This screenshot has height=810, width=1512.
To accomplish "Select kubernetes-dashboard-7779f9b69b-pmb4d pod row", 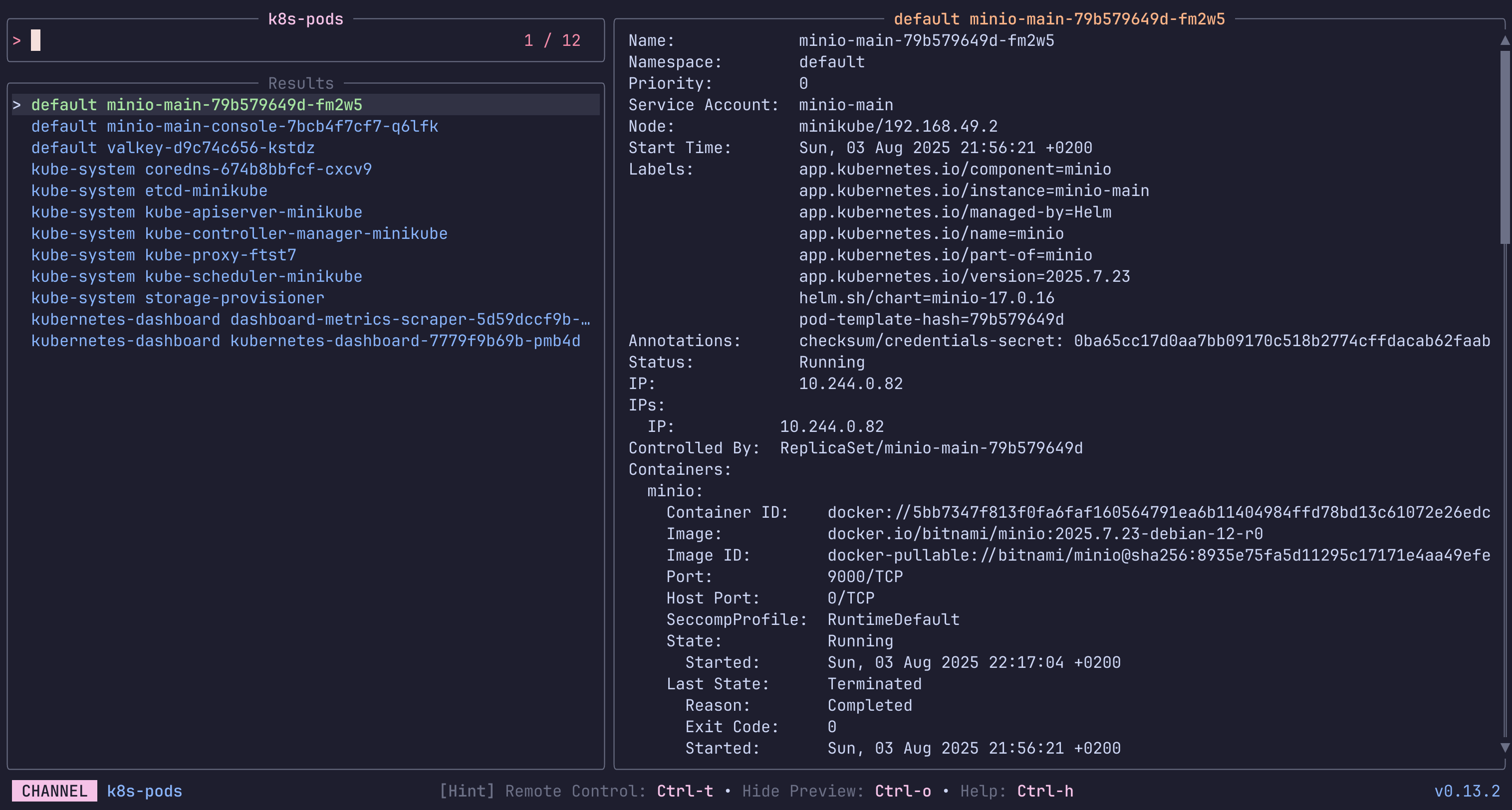I will click(306, 341).
